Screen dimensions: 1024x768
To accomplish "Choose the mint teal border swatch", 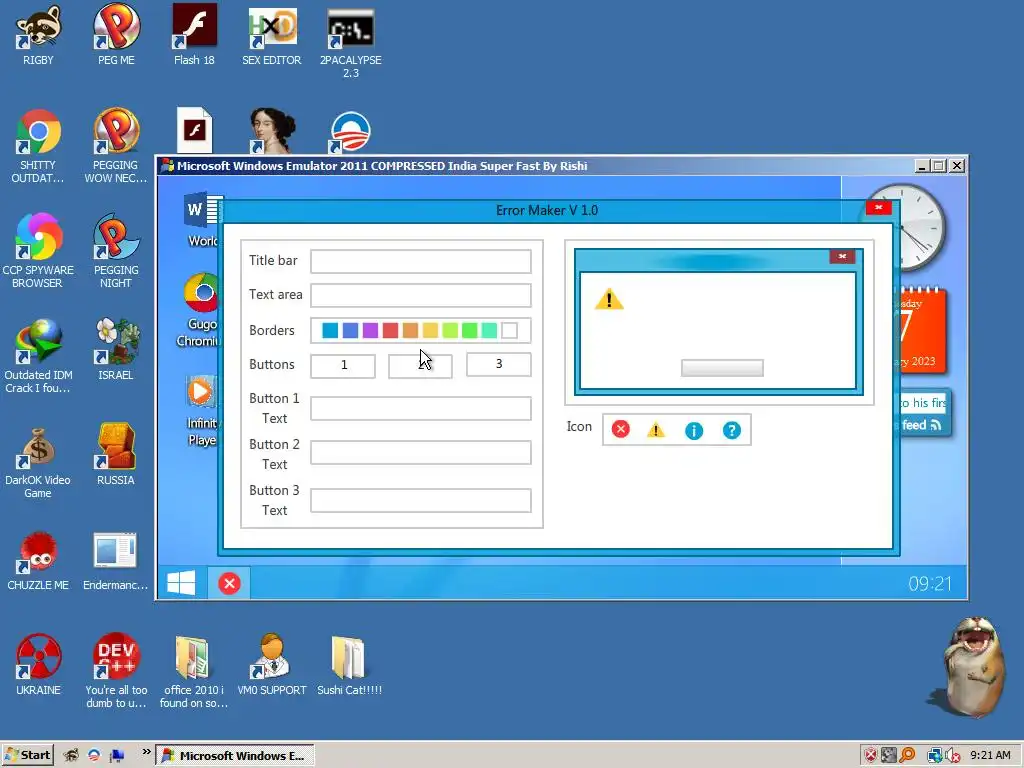I will point(489,330).
